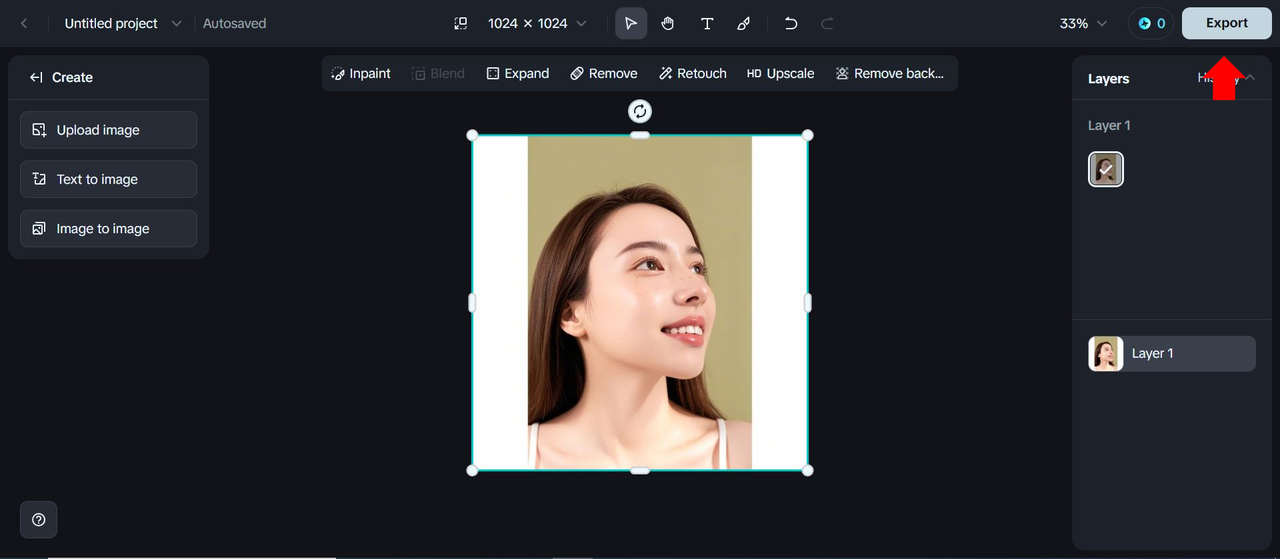The width and height of the screenshot is (1280, 559).
Task: Click the rotate handle above the image
Action: (640, 111)
